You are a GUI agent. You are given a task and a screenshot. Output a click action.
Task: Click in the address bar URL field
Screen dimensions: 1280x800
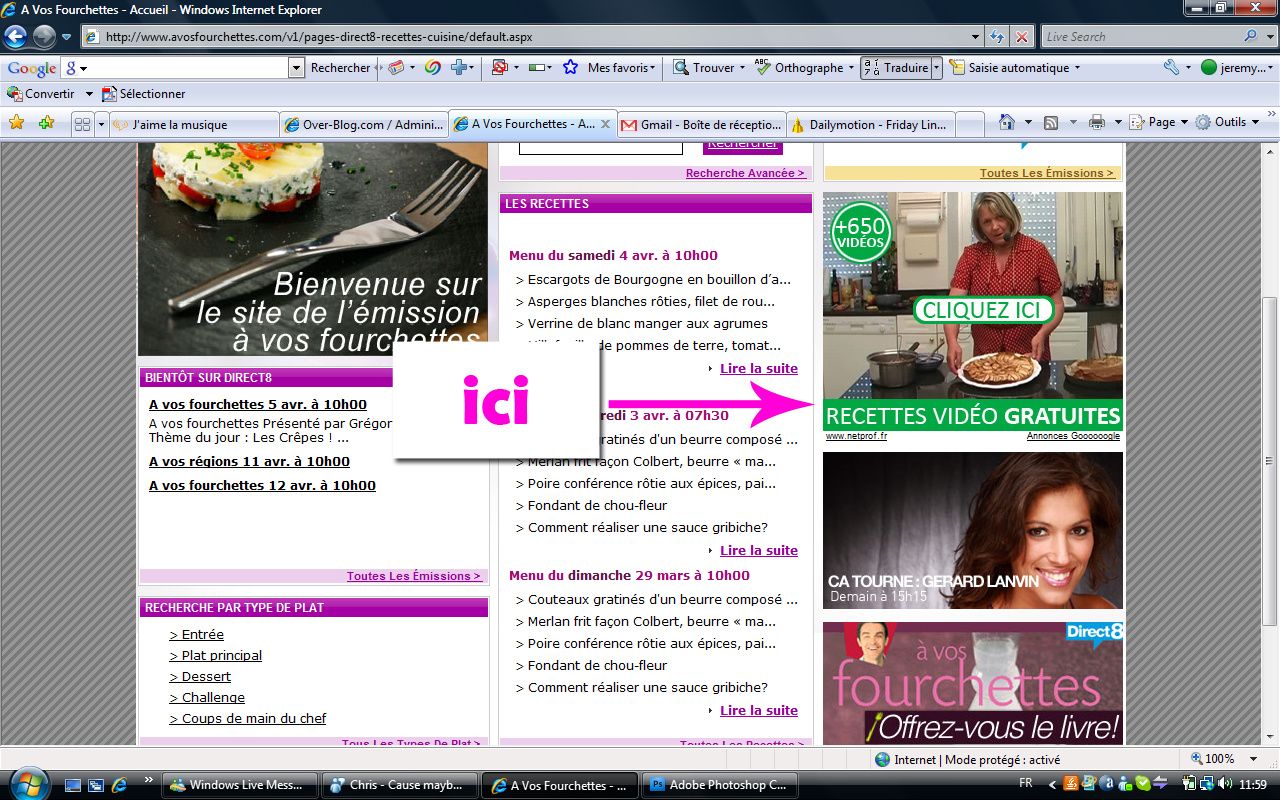[533, 37]
